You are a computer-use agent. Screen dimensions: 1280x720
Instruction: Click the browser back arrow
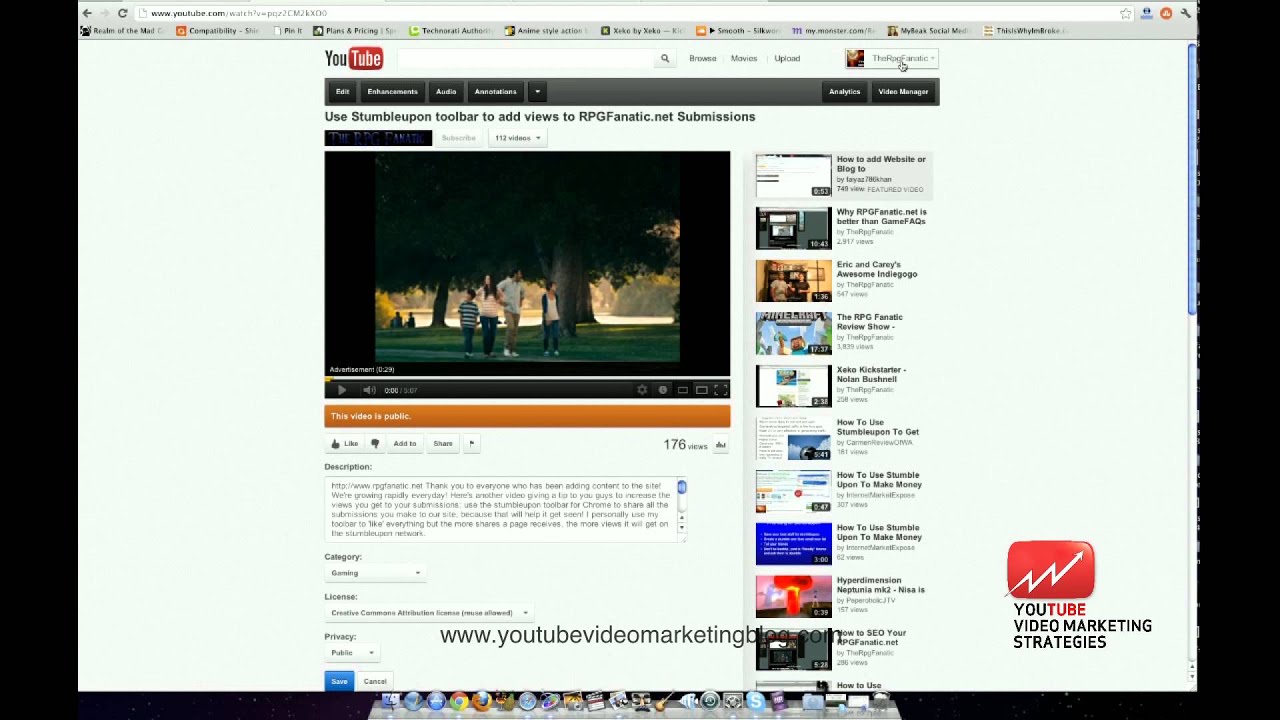click(87, 13)
